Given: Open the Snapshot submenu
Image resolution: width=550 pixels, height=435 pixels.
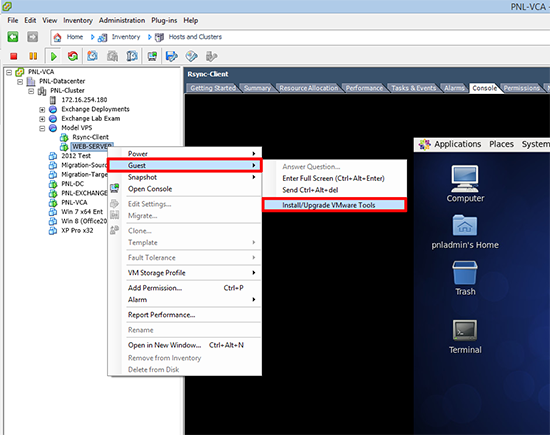Looking at the screenshot, I should [185, 177].
